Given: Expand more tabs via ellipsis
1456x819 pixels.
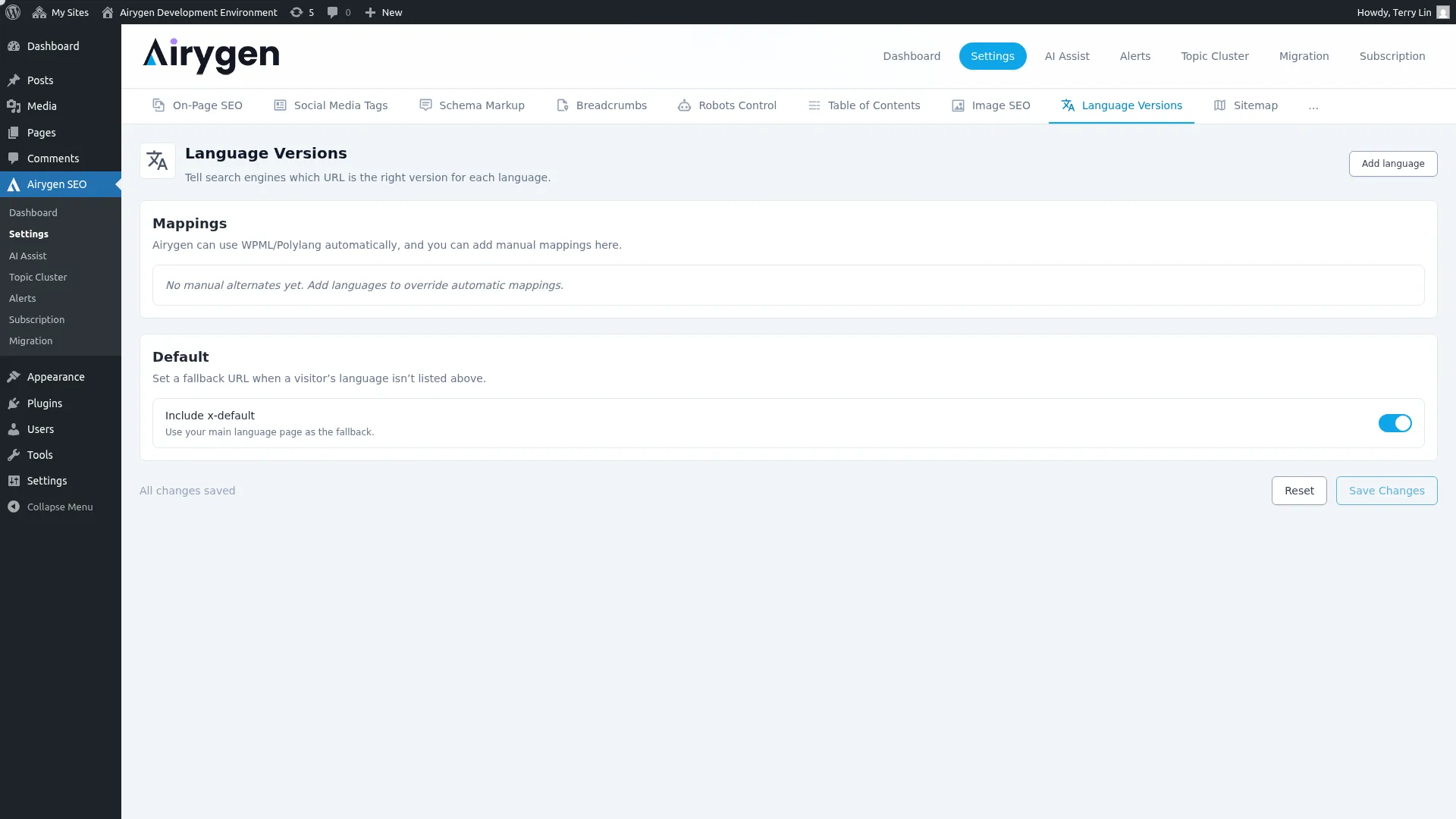Looking at the screenshot, I should click(x=1313, y=106).
